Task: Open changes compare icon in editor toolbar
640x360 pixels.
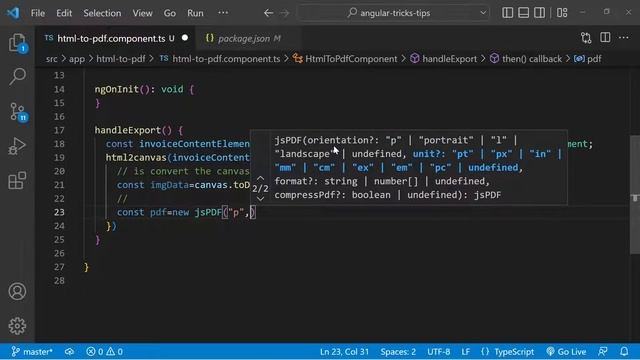Action: coord(586,38)
